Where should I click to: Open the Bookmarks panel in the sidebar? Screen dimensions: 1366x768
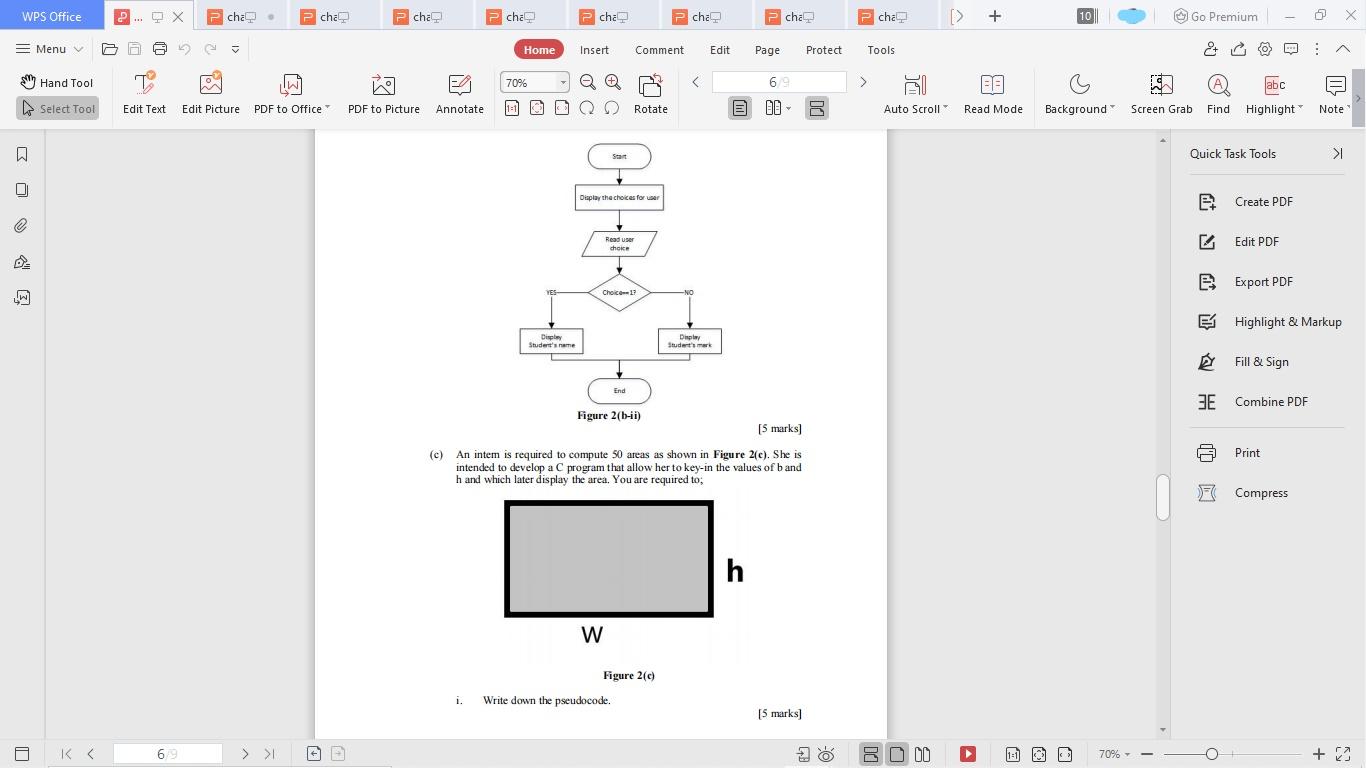coord(20,154)
